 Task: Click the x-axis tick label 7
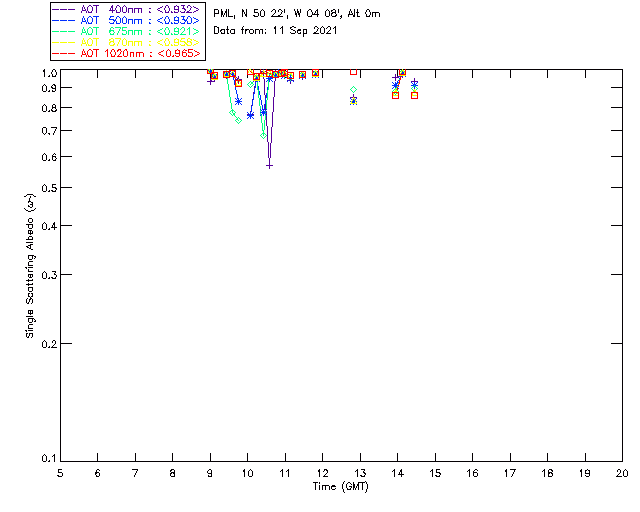click(x=135, y=473)
